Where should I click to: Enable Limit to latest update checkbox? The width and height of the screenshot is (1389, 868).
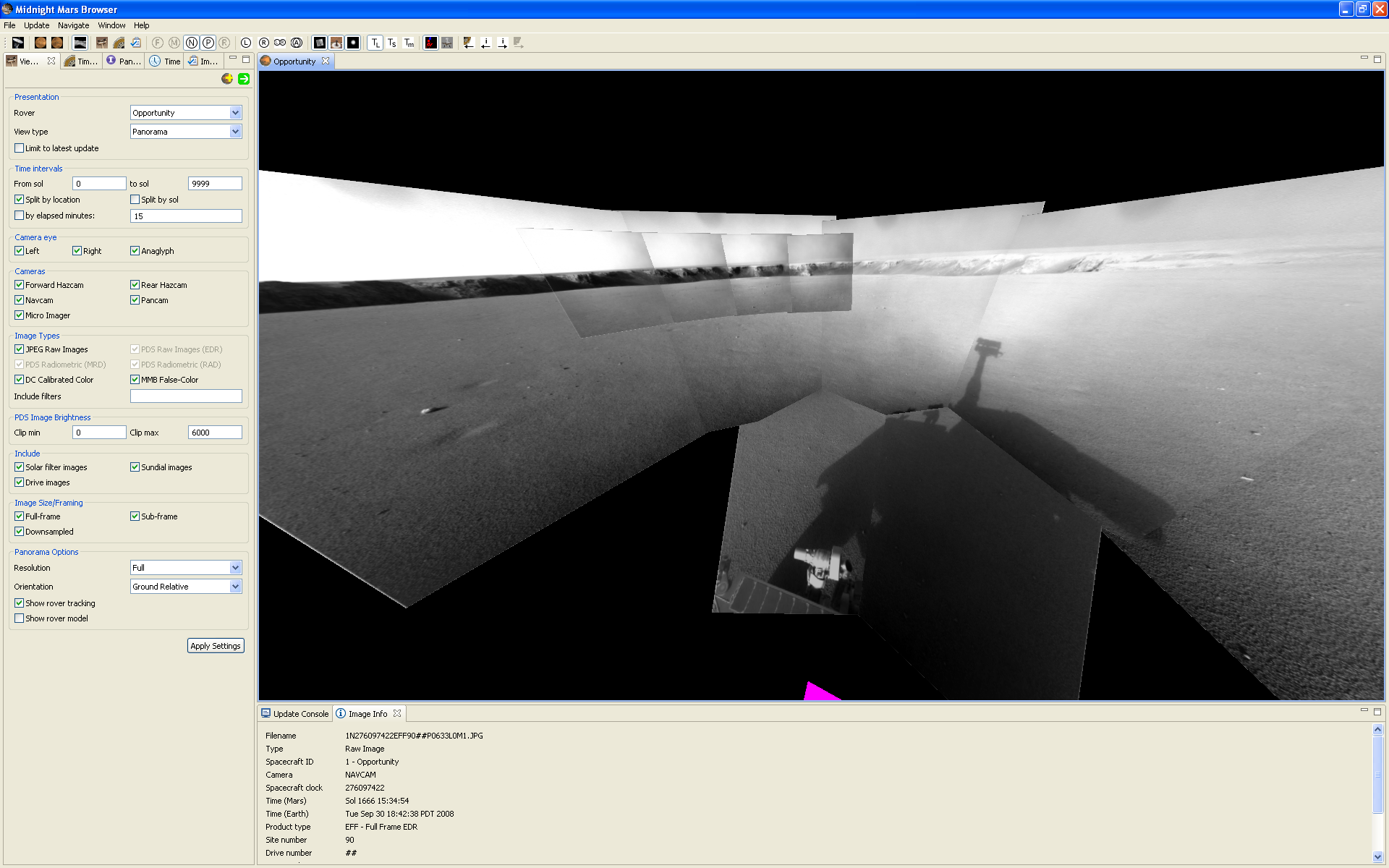(x=20, y=148)
